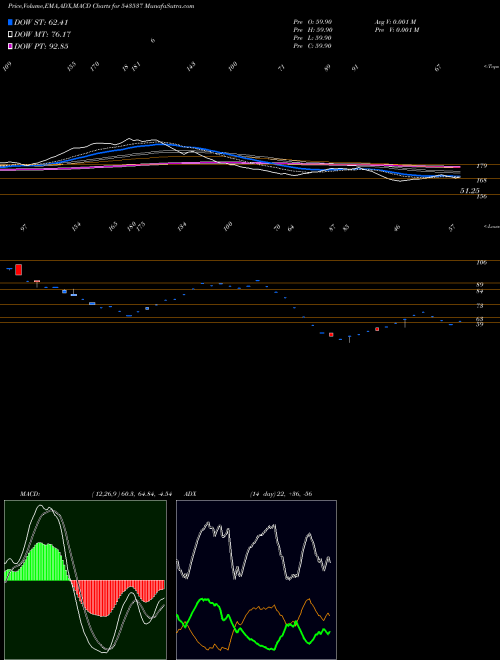Click the 'Pre L: 59.90' value
The height and width of the screenshot is (660, 500).
313,38
